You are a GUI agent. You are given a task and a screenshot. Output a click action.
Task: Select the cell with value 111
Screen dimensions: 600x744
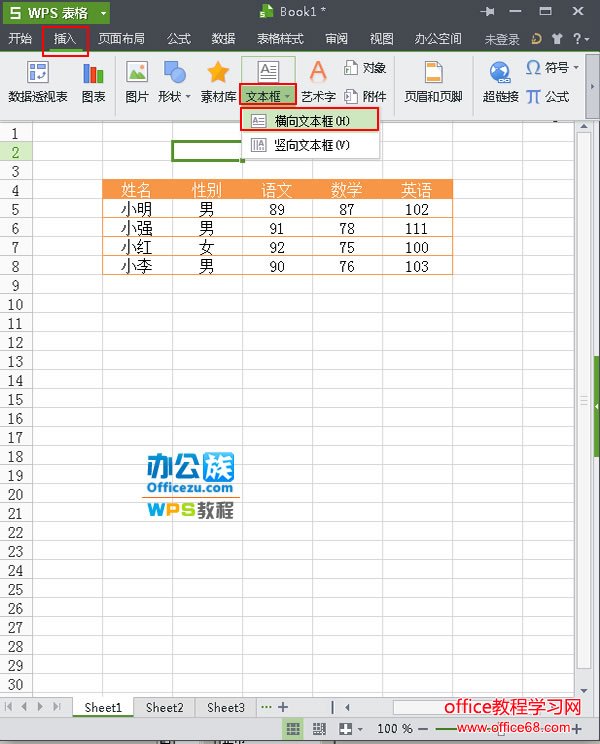pos(417,228)
